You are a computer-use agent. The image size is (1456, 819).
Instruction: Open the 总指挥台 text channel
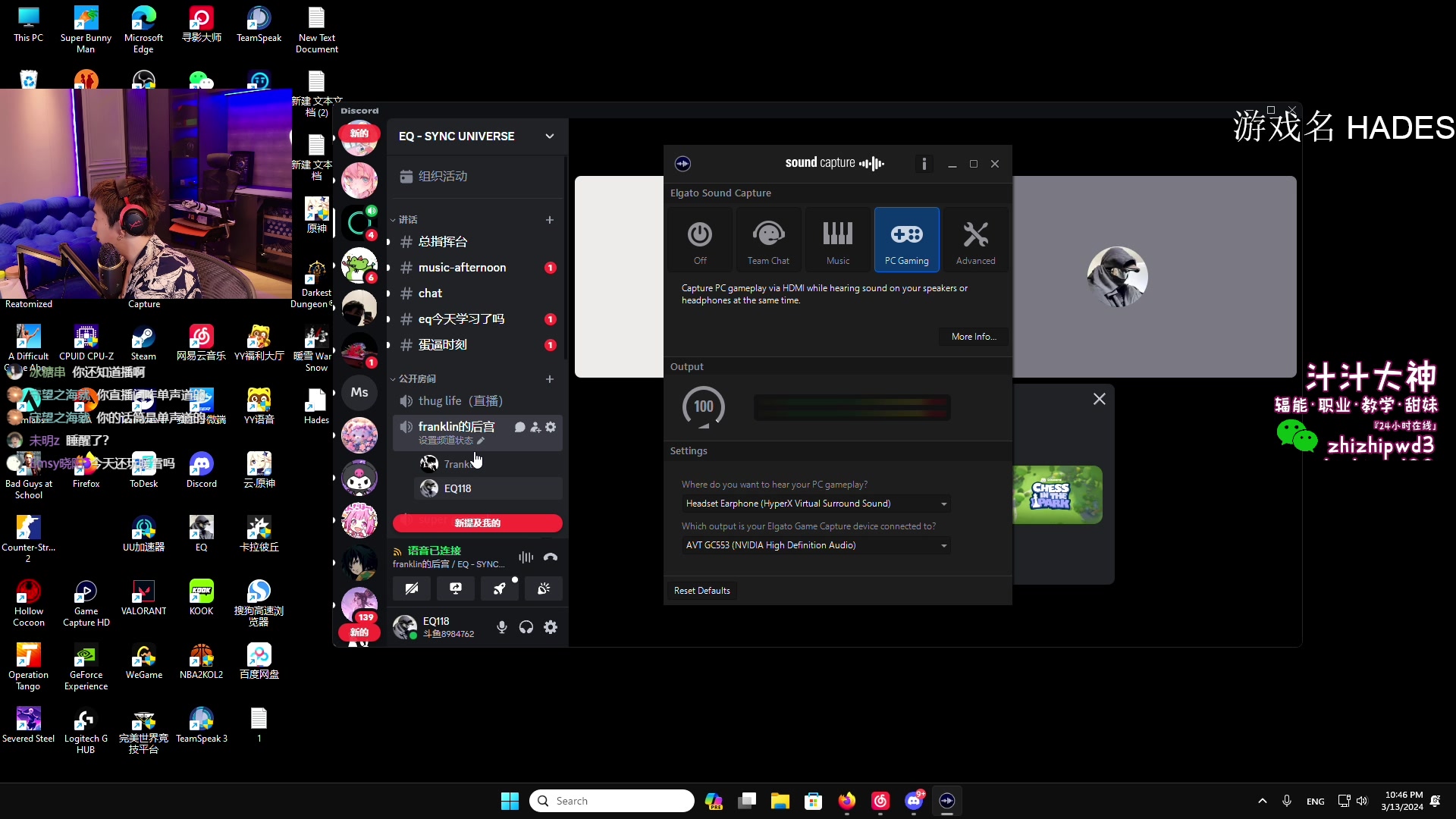(477, 242)
